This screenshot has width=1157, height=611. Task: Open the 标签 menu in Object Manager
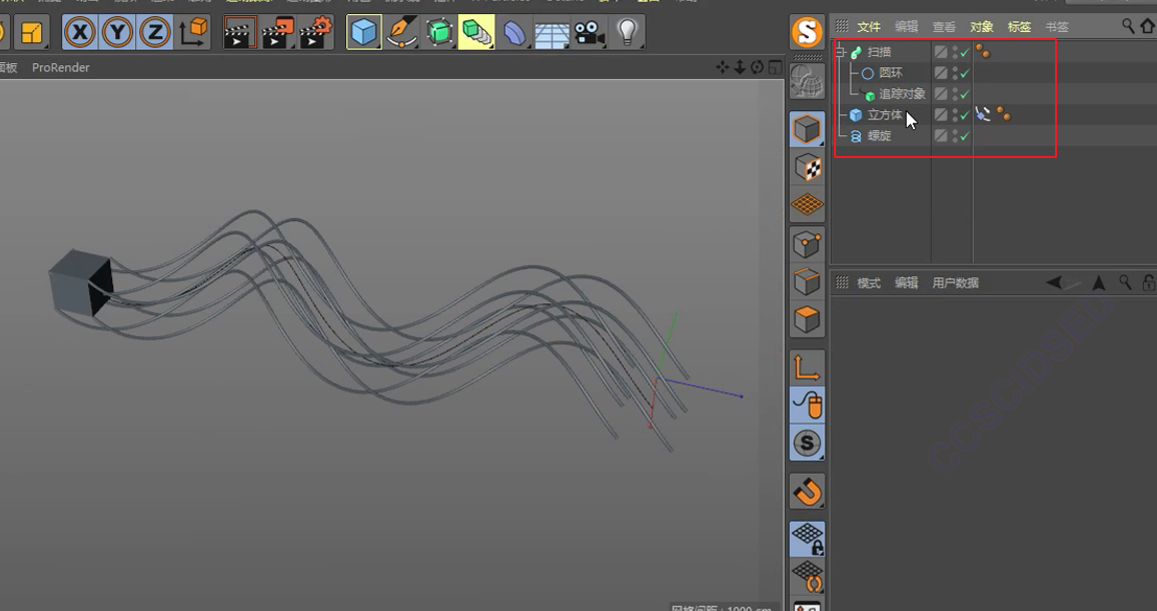1019,27
